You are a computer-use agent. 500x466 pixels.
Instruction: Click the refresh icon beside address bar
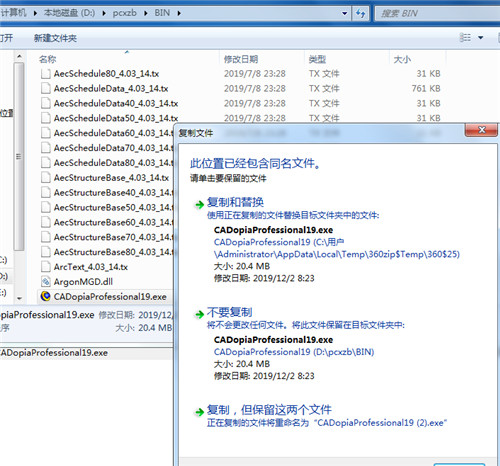pyautogui.click(x=360, y=13)
